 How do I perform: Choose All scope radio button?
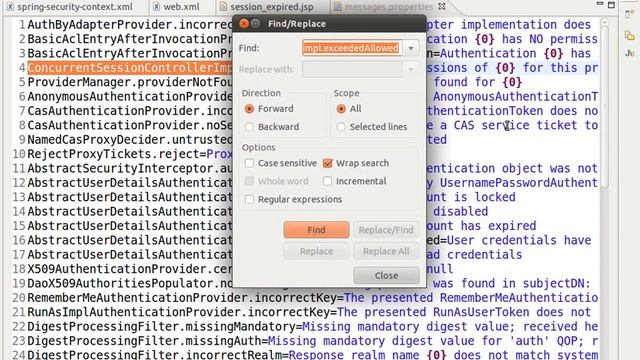[341, 109]
